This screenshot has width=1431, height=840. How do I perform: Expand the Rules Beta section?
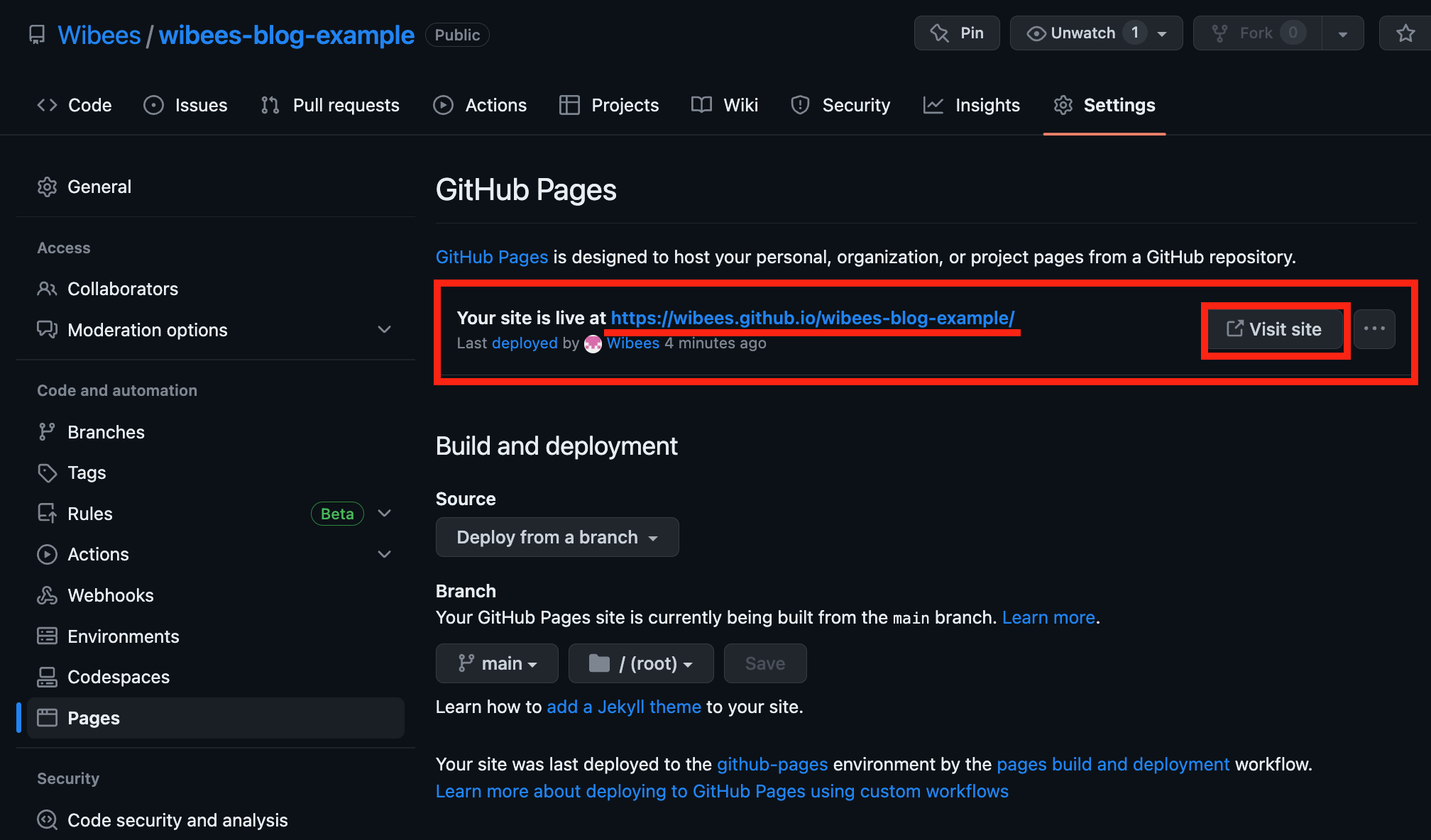(384, 514)
